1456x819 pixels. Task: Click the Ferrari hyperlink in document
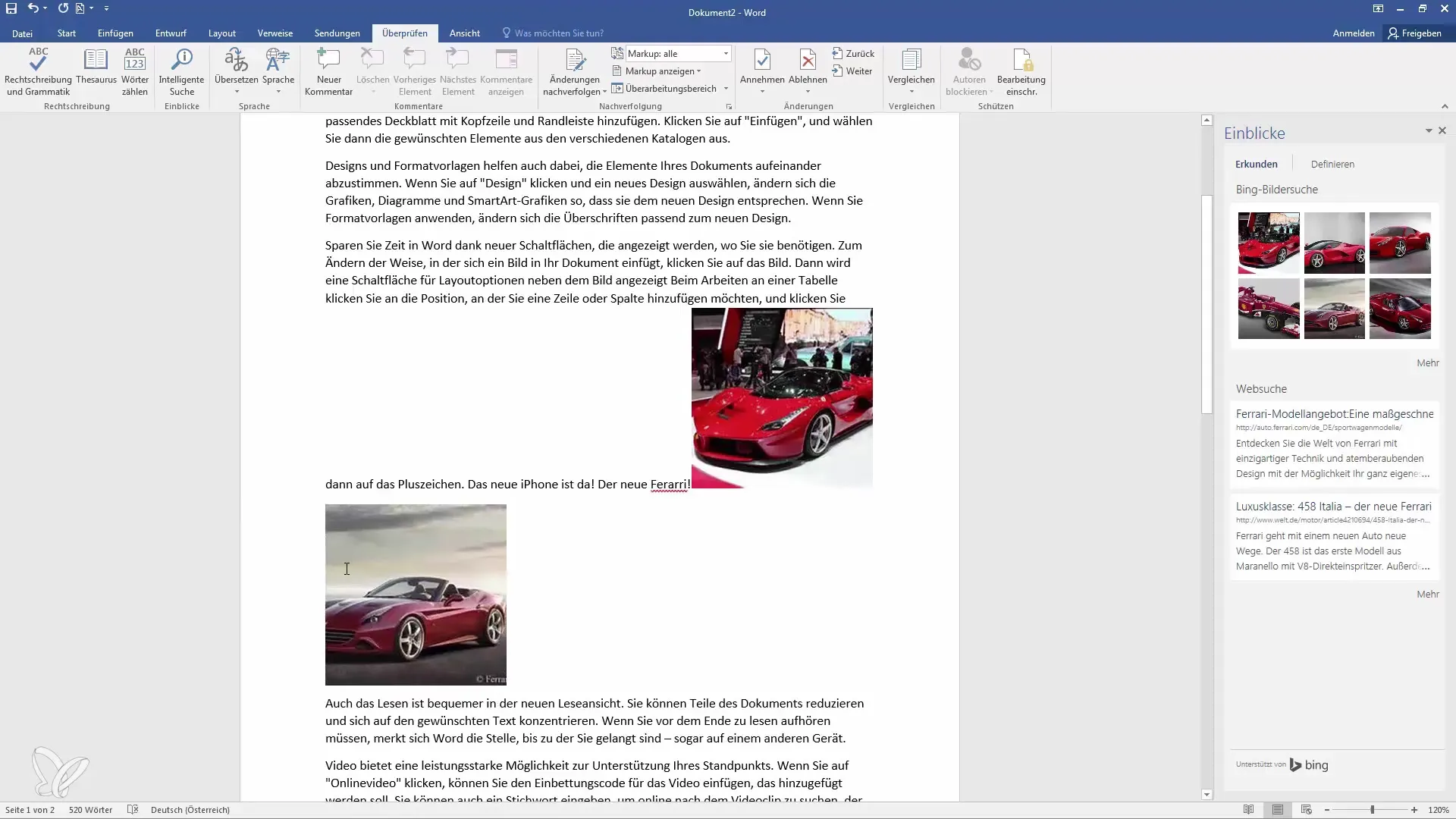(667, 483)
